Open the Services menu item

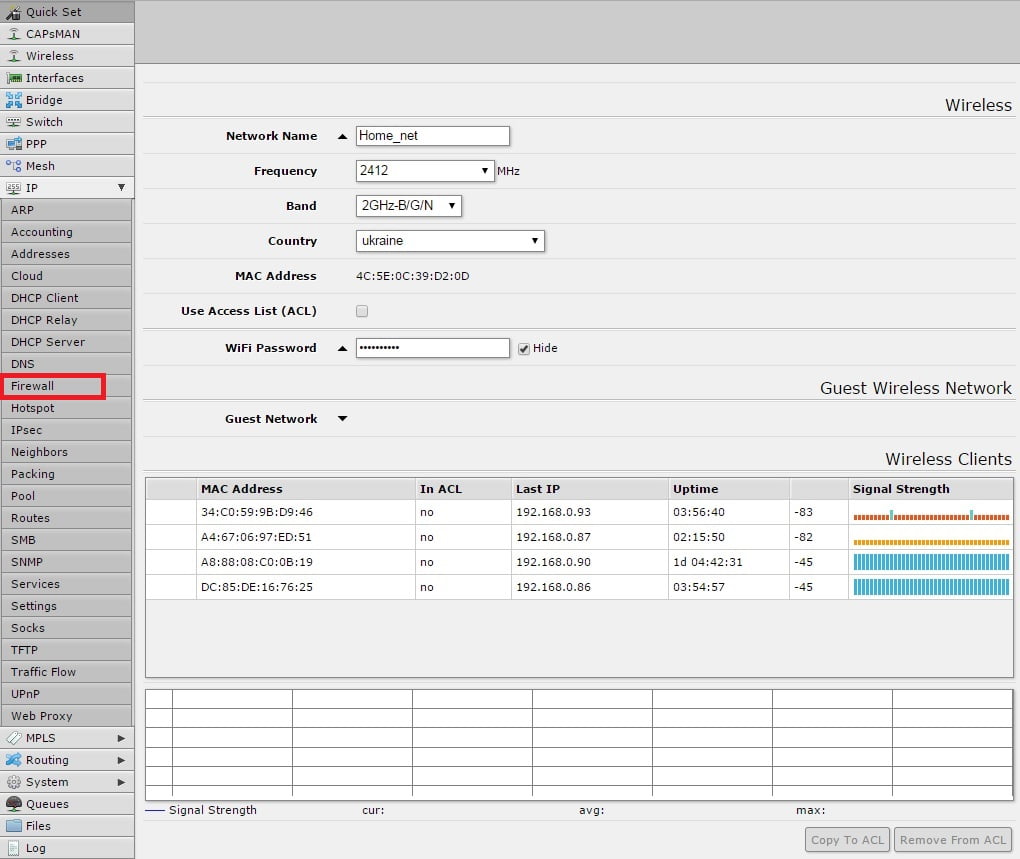[x=66, y=584]
